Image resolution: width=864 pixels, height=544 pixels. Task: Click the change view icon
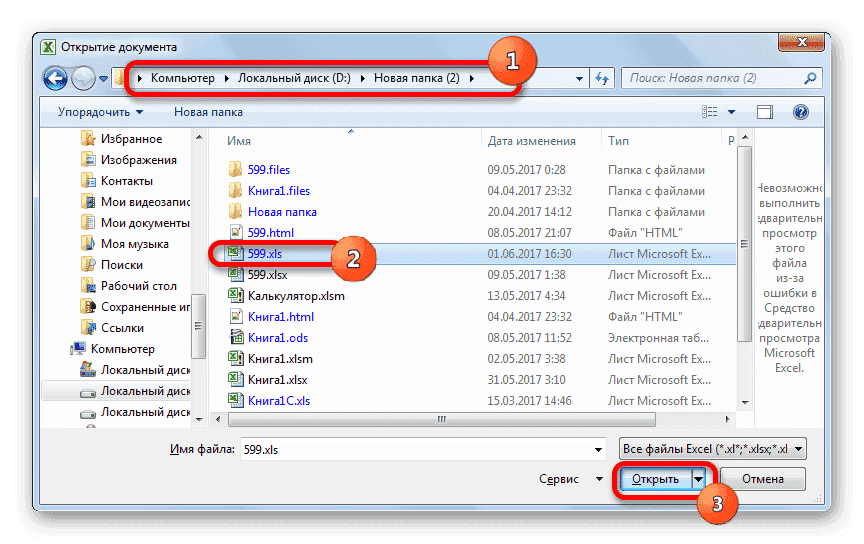709,112
